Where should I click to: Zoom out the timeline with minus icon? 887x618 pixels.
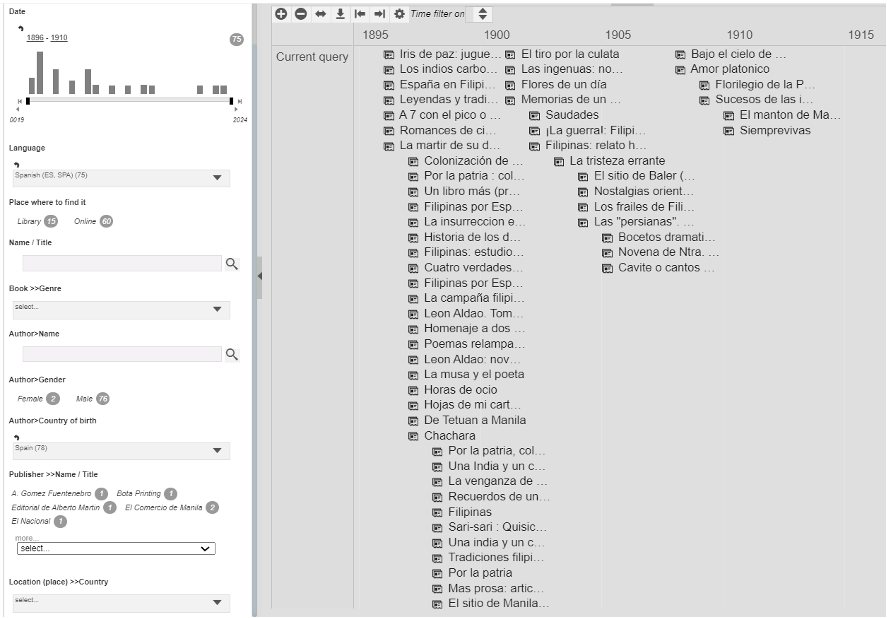[301, 14]
